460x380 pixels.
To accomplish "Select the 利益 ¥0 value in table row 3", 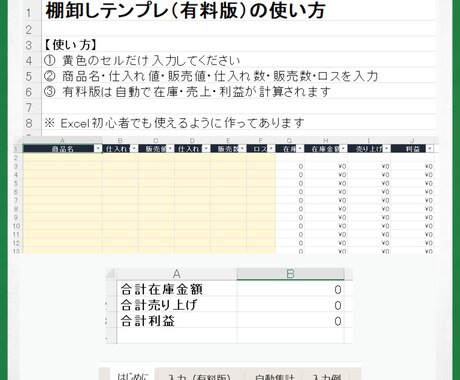I will [412, 166].
